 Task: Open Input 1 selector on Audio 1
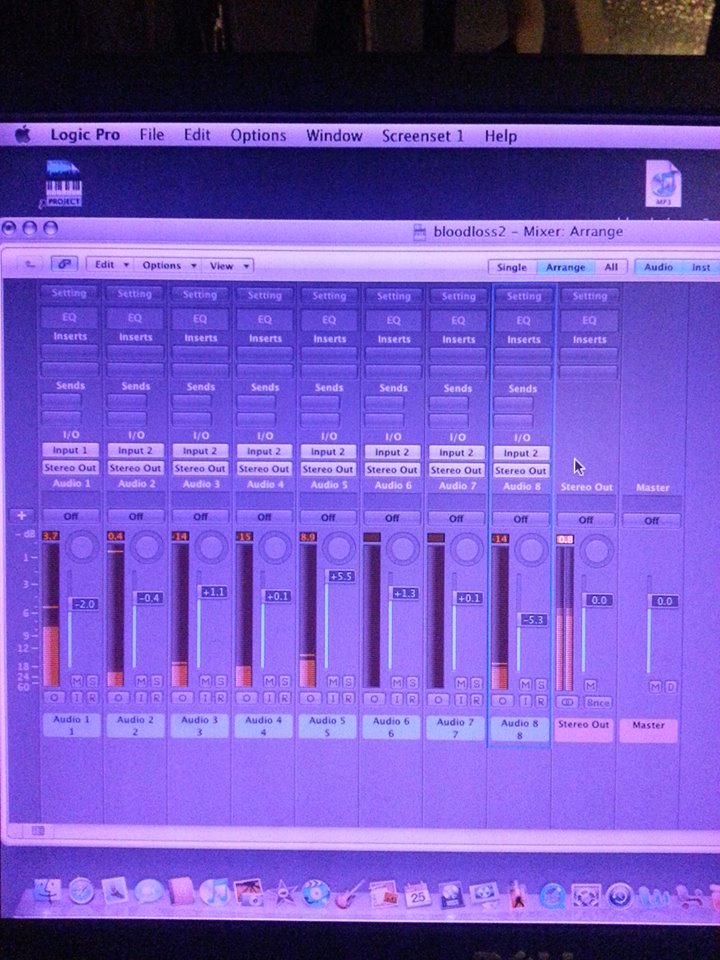click(x=70, y=450)
